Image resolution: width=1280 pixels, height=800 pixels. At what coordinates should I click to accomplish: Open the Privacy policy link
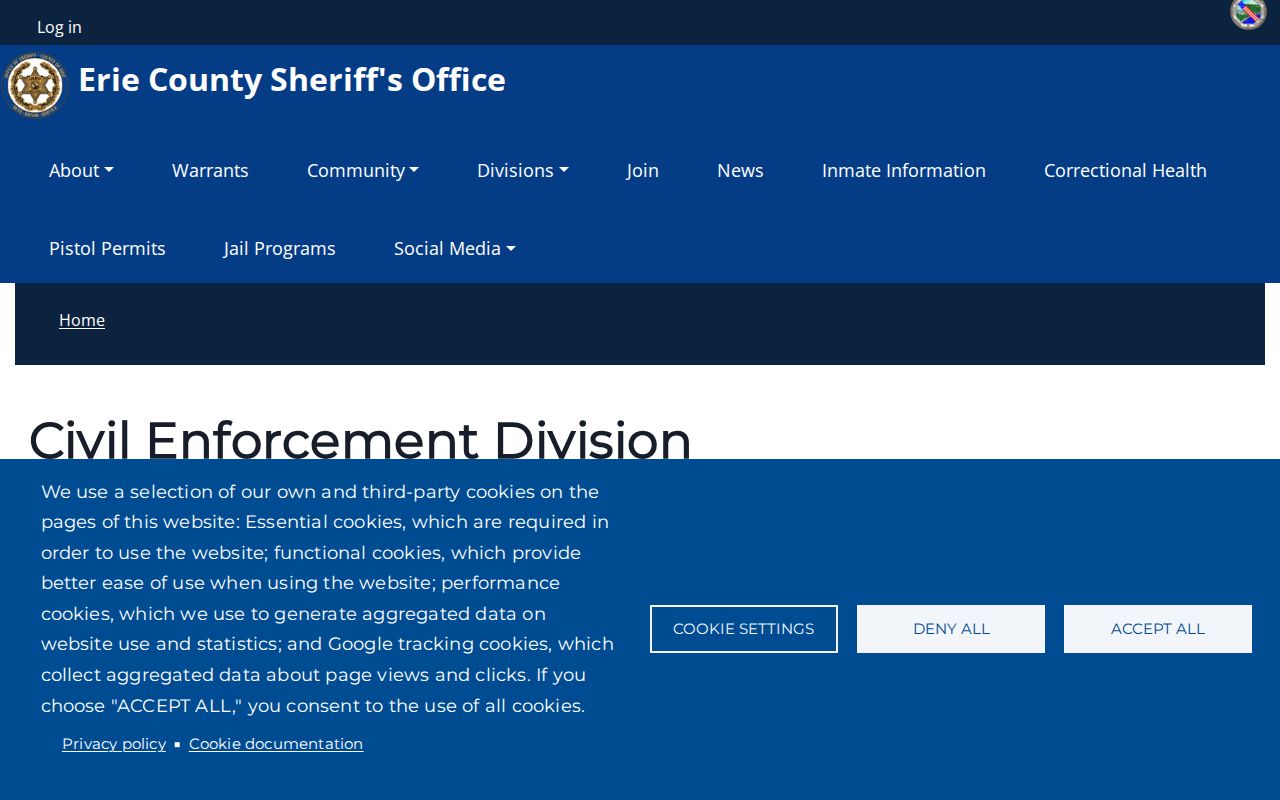point(114,744)
